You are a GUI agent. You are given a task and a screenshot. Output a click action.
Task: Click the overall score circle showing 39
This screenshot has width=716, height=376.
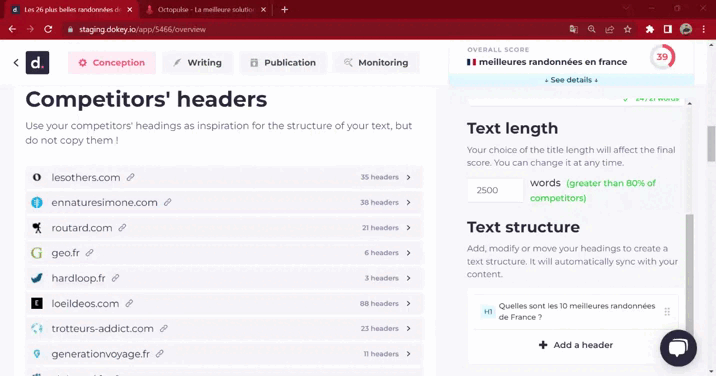pos(662,57)
